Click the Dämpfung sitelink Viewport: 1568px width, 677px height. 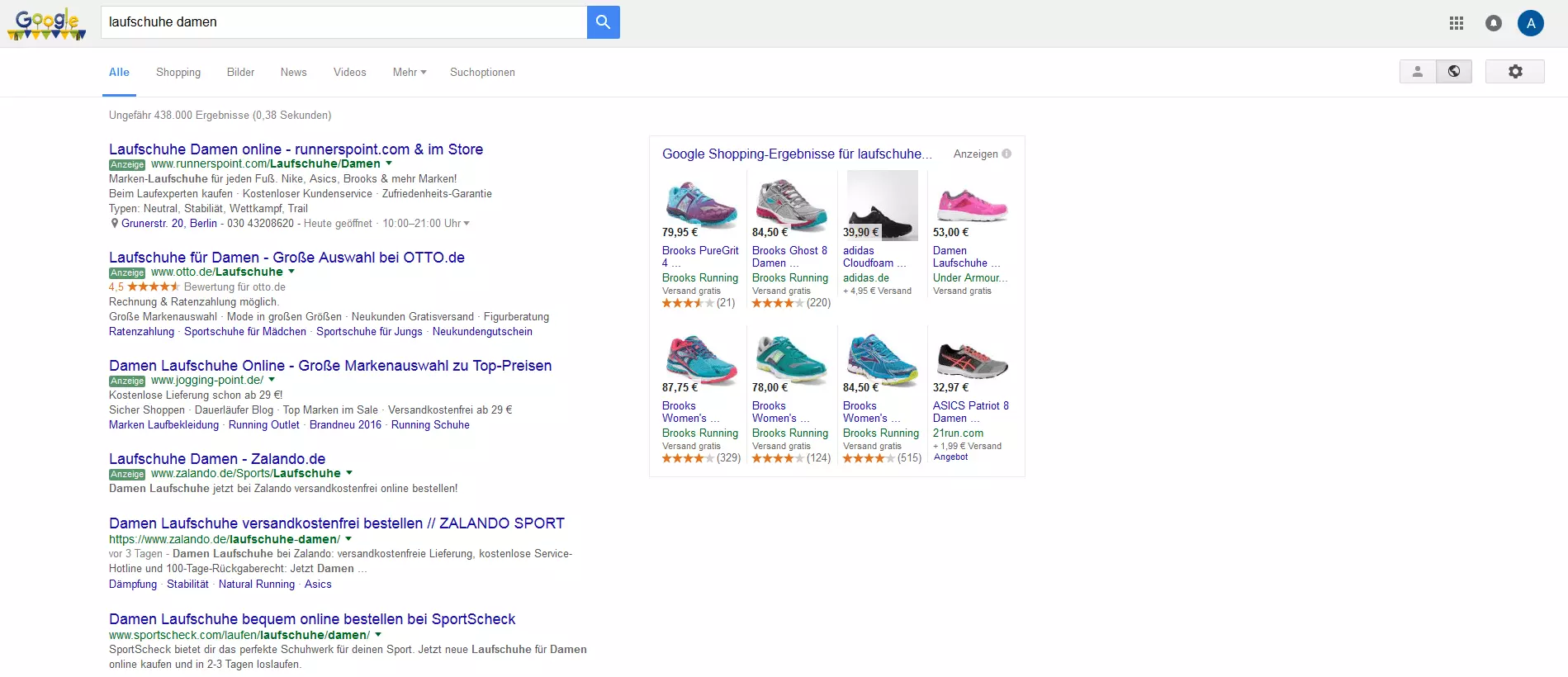point(133,585)
